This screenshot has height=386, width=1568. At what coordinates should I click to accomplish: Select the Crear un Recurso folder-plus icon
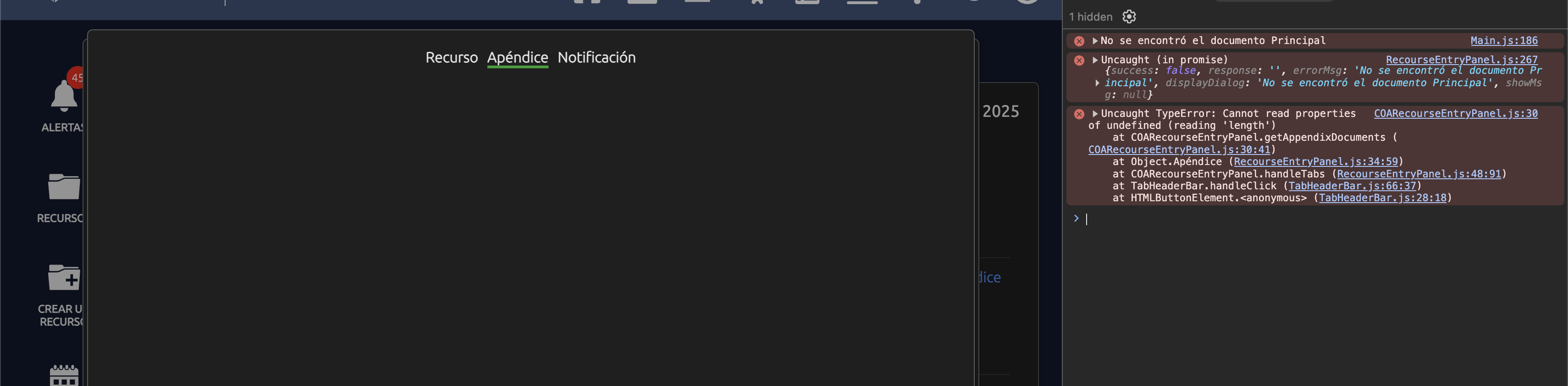pyautogui.click(x=64, y=277)
